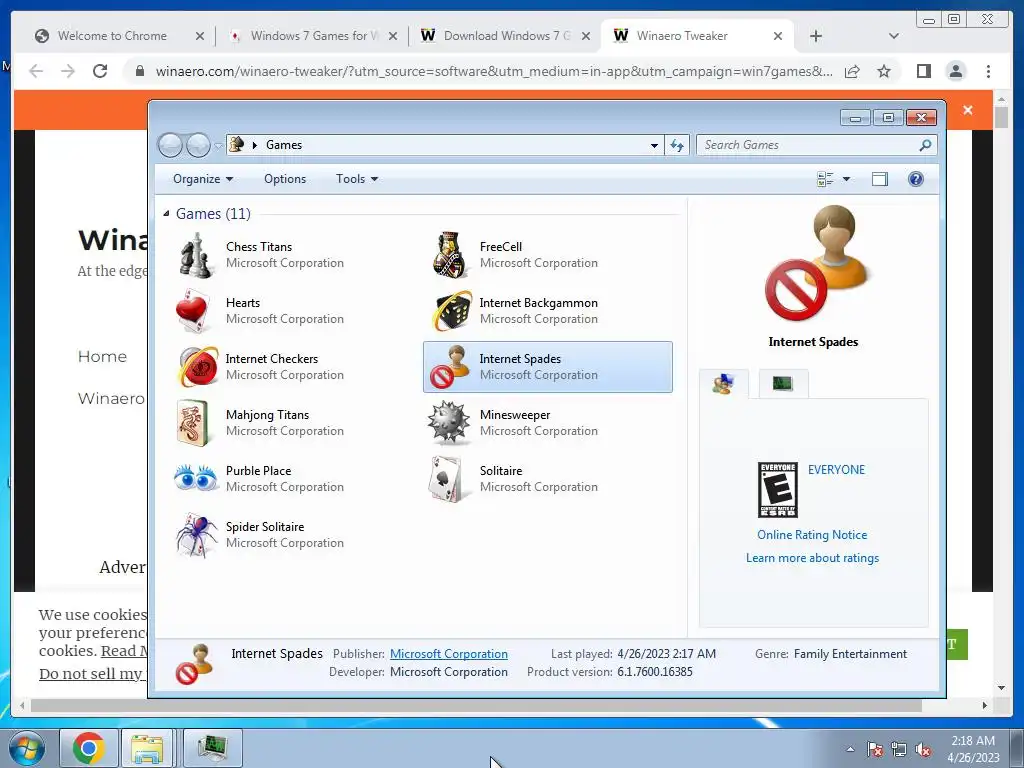Image resolution: width=1024 pixels, height=768 pixels.
Task: Open the Organize dropdown menu
Action: click(x=202, y=179)
